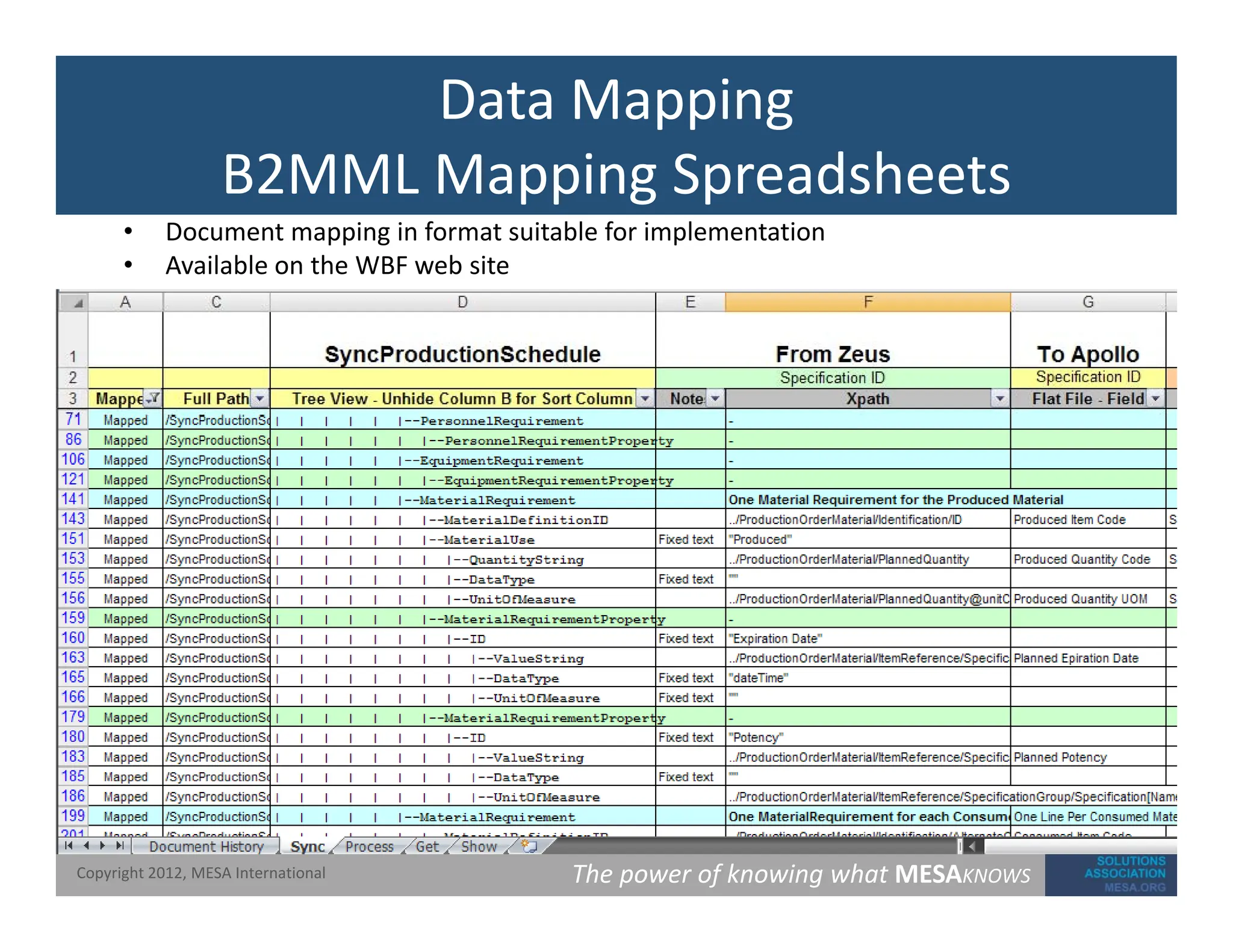
Task: Click the MaterialDefinitionID cell in row 143
Action: coord(462,519)
